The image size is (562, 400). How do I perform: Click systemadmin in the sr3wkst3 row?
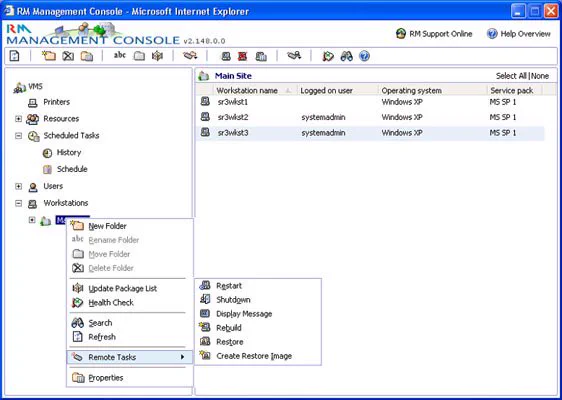(x=323, y=133)
